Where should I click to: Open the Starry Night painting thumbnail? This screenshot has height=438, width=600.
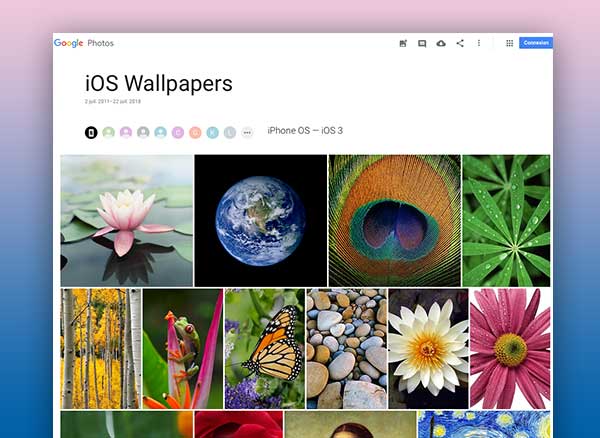click(484, 424)
